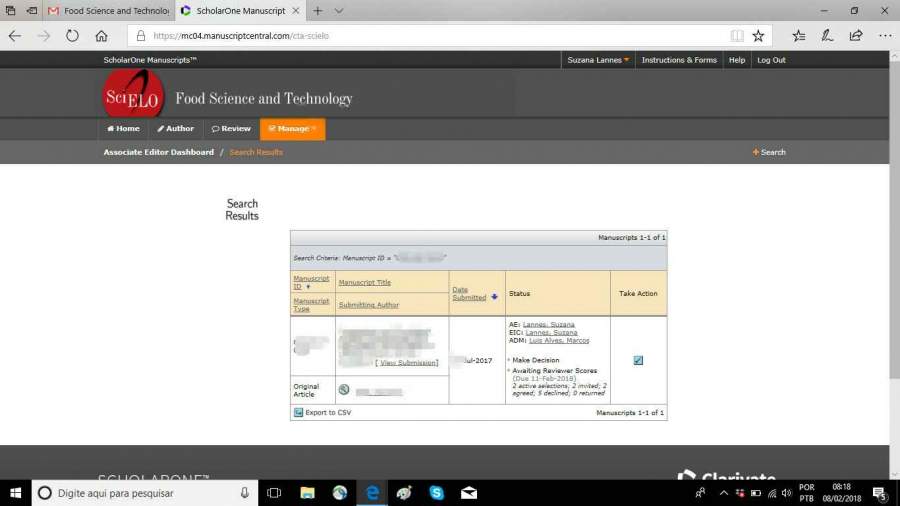This screenshot has height=506, width=900.
Task: Click the SciELO journal logo
Action: (133, 97)
